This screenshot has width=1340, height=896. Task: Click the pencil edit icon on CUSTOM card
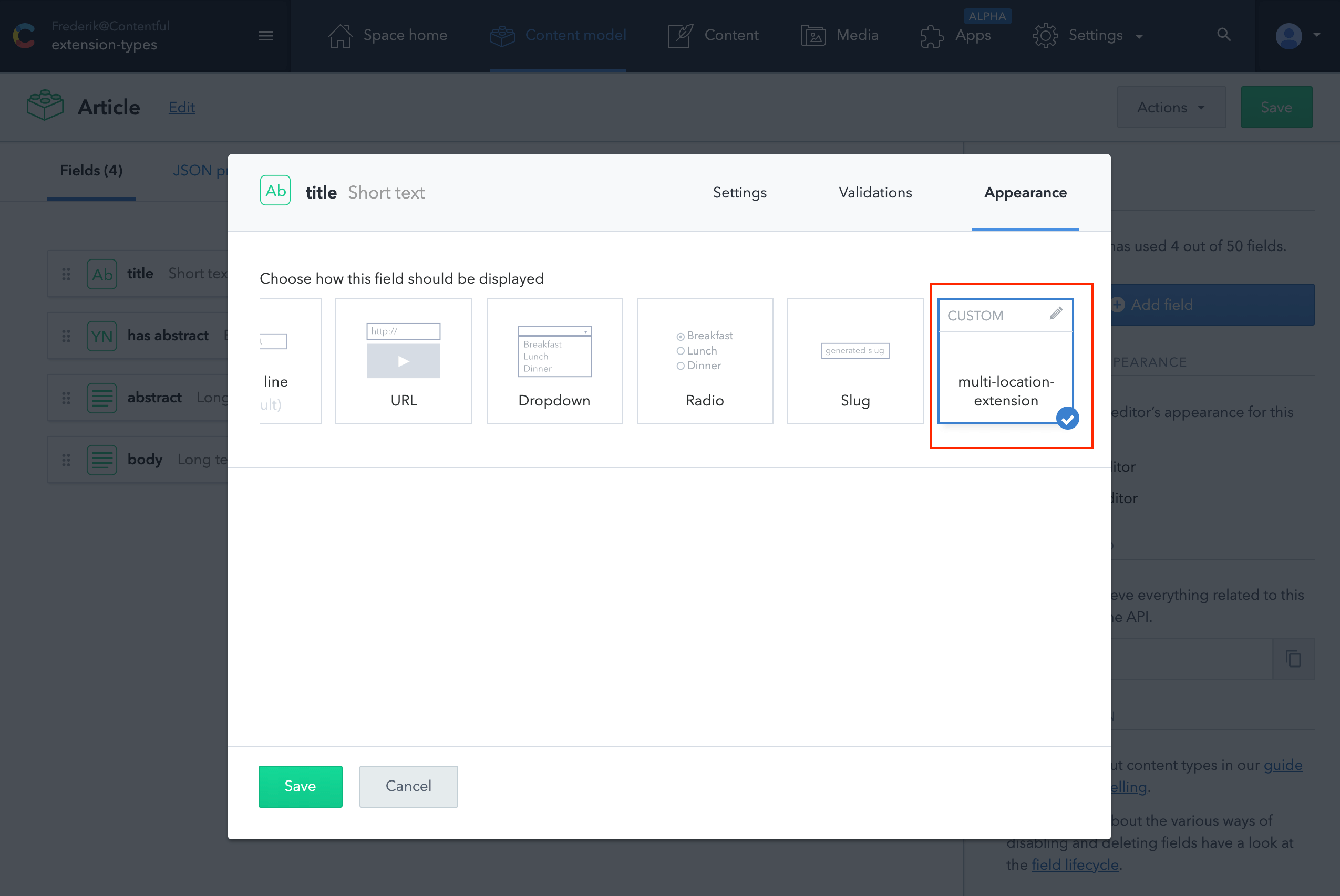[x=1055, y=314]
